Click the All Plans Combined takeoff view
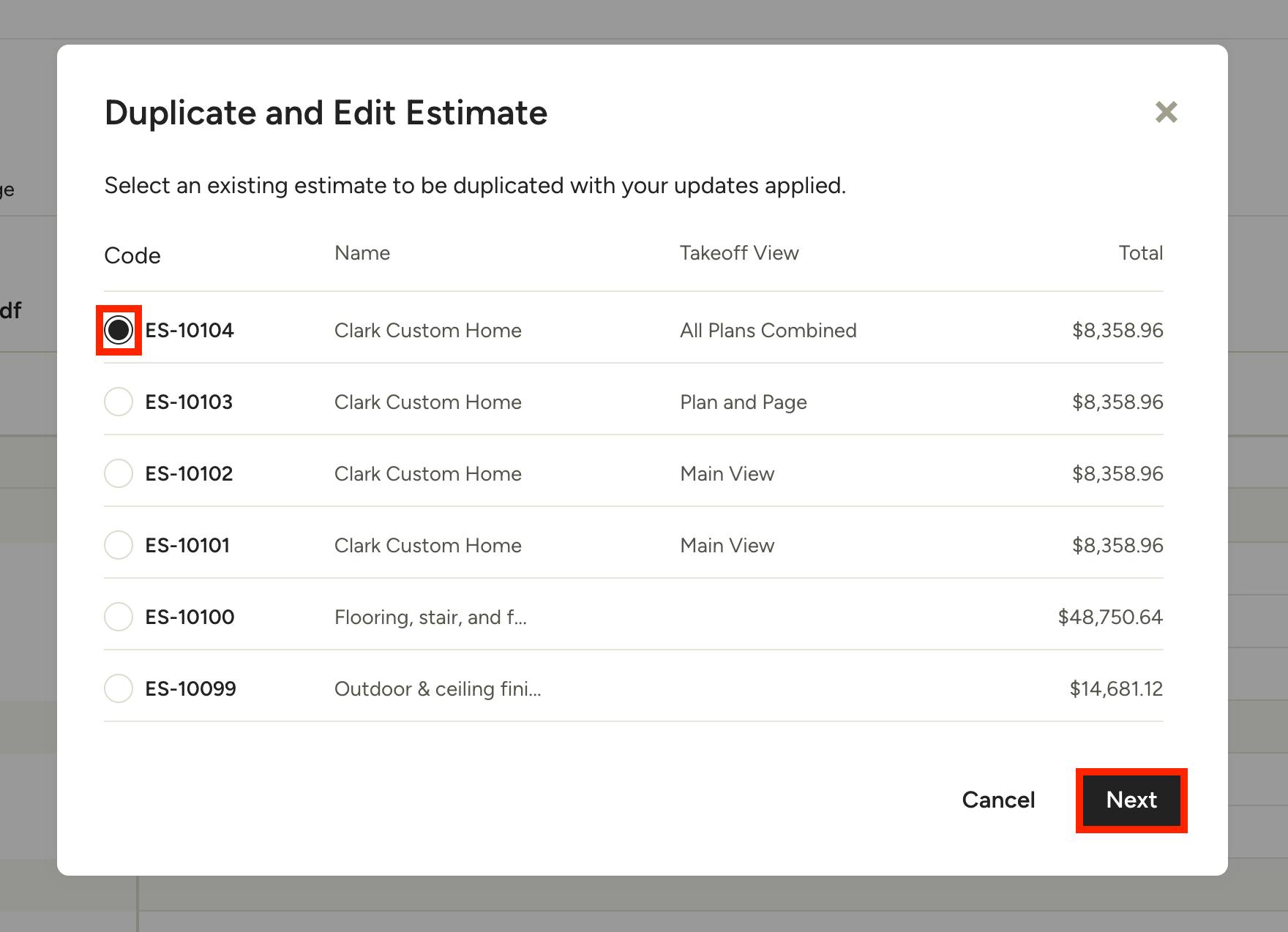 point(768,331)
